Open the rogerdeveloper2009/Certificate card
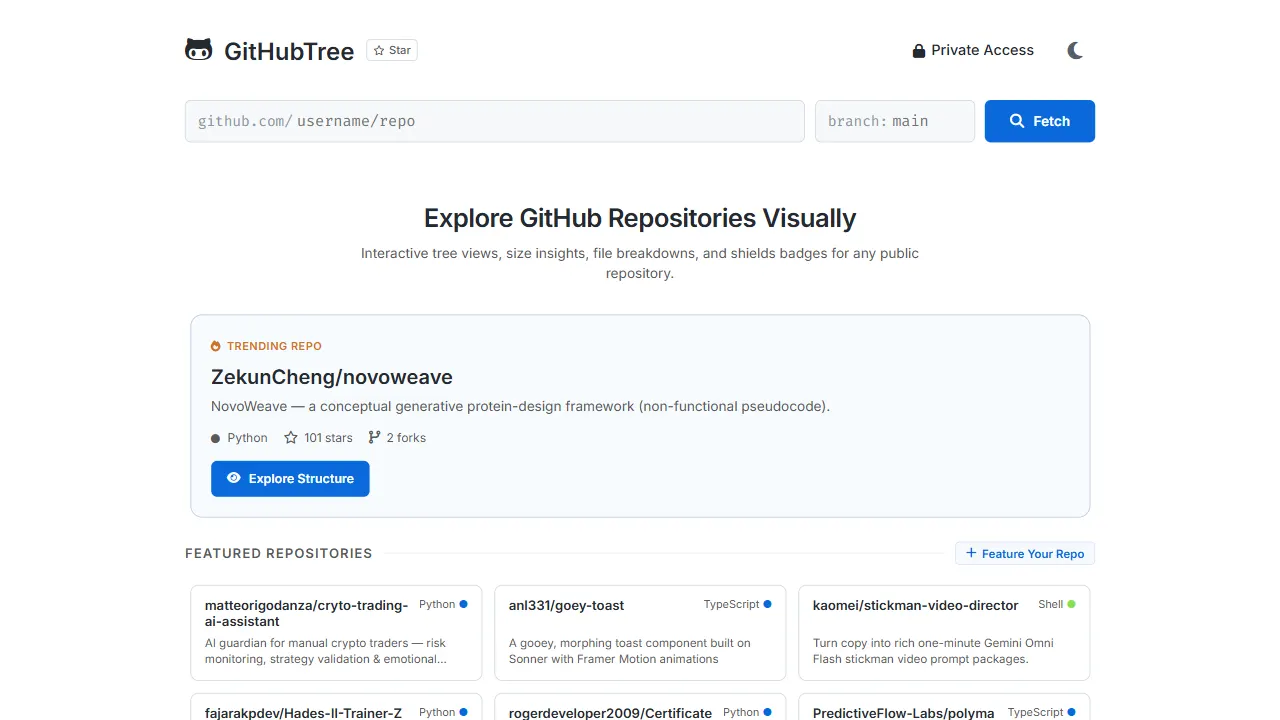Screen dimensions: 1280x720 tap(640, 707)
